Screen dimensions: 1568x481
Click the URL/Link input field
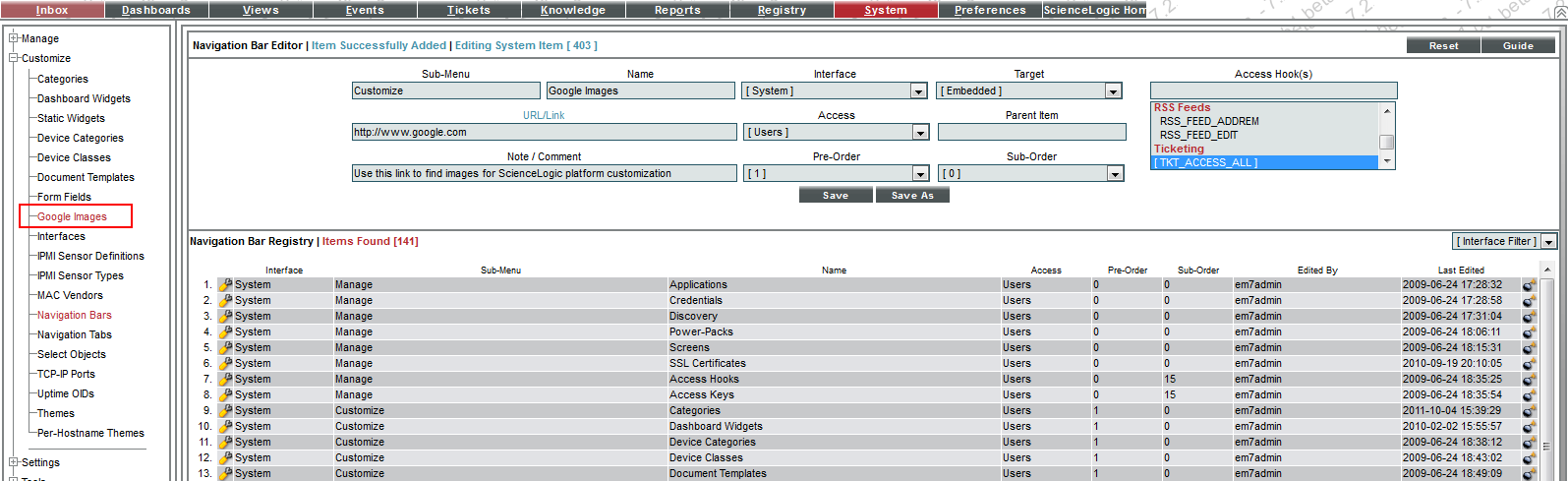click(x=544, y=133)
